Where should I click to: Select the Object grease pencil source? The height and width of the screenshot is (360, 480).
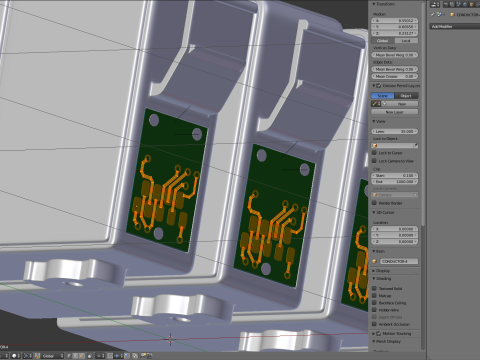pos(406,96)
